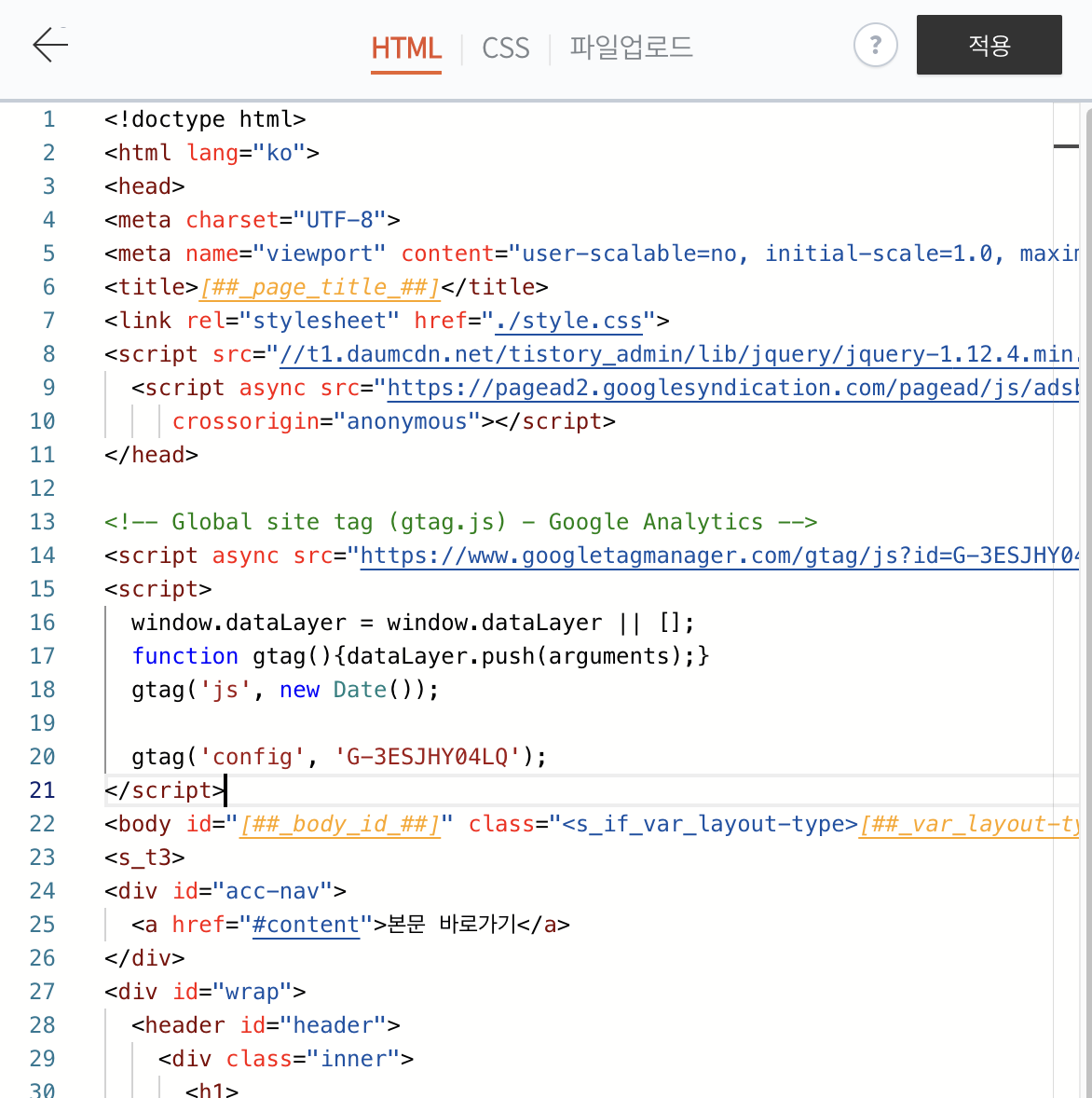Switch to the HTML tab
This screenshot has height=1098, width=1092.
coord(406,48)
